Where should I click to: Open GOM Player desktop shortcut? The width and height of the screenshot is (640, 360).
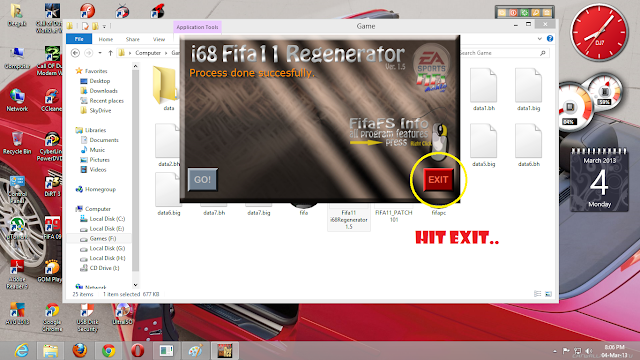(x=50, y=272)
